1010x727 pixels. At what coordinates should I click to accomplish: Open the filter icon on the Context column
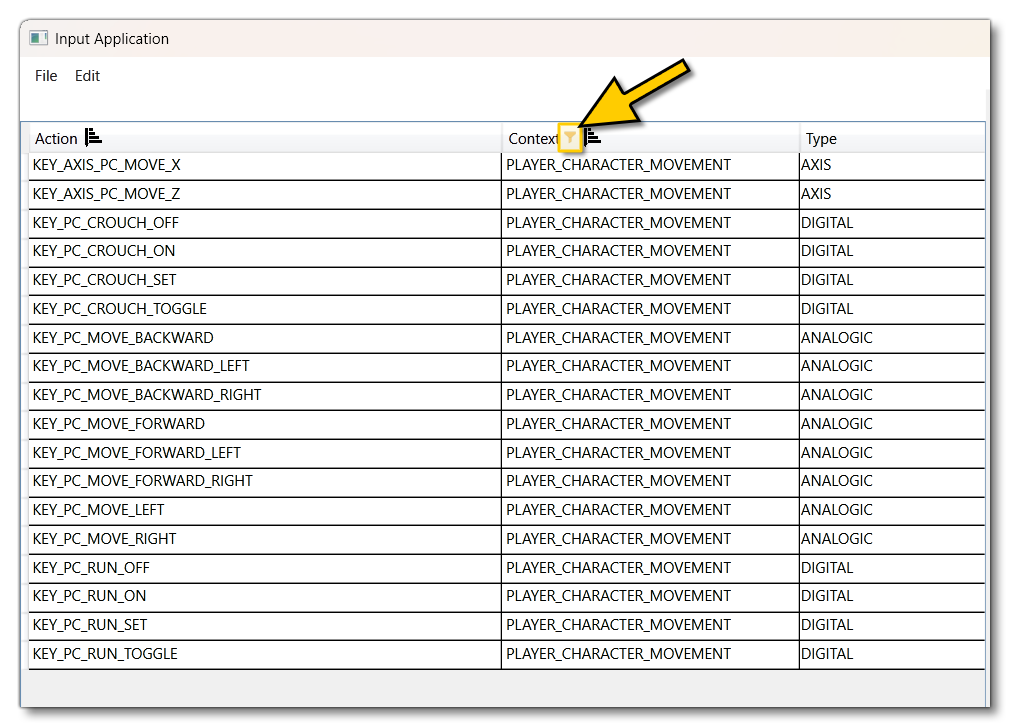pyautogui.click(x=569, y=138)
